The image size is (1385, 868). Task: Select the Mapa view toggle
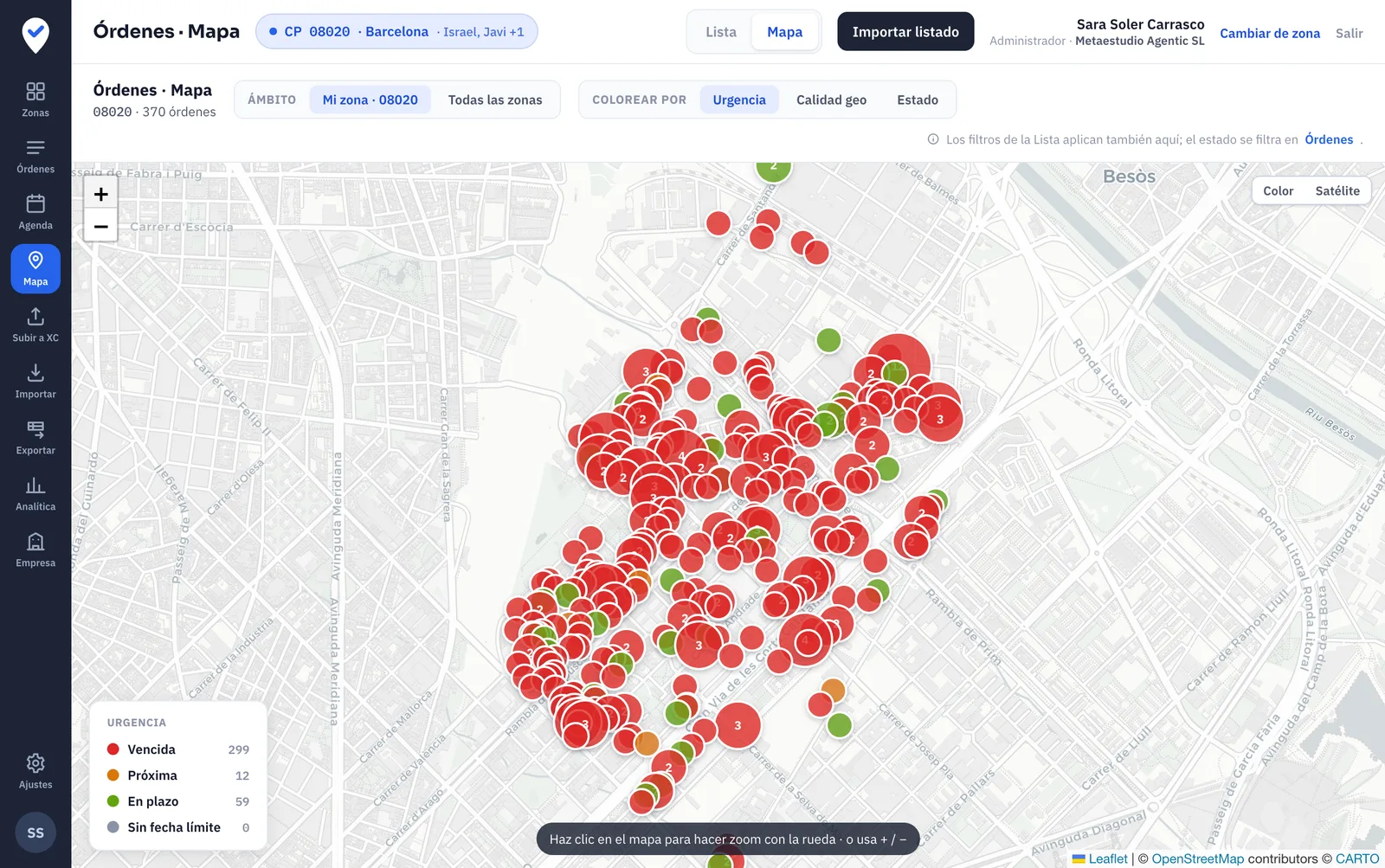(785, 32)
